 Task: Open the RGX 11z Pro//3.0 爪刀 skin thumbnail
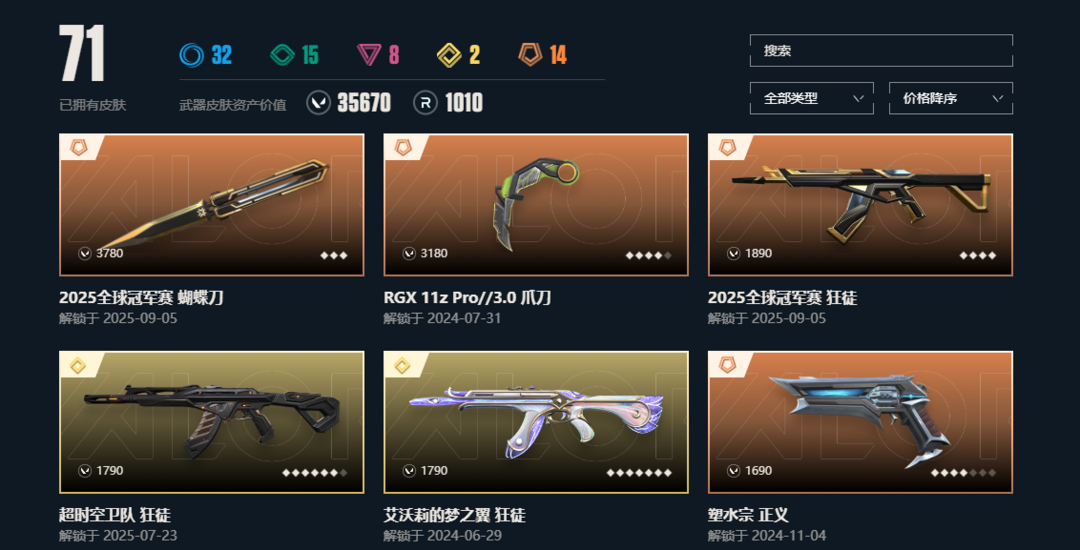536,204
